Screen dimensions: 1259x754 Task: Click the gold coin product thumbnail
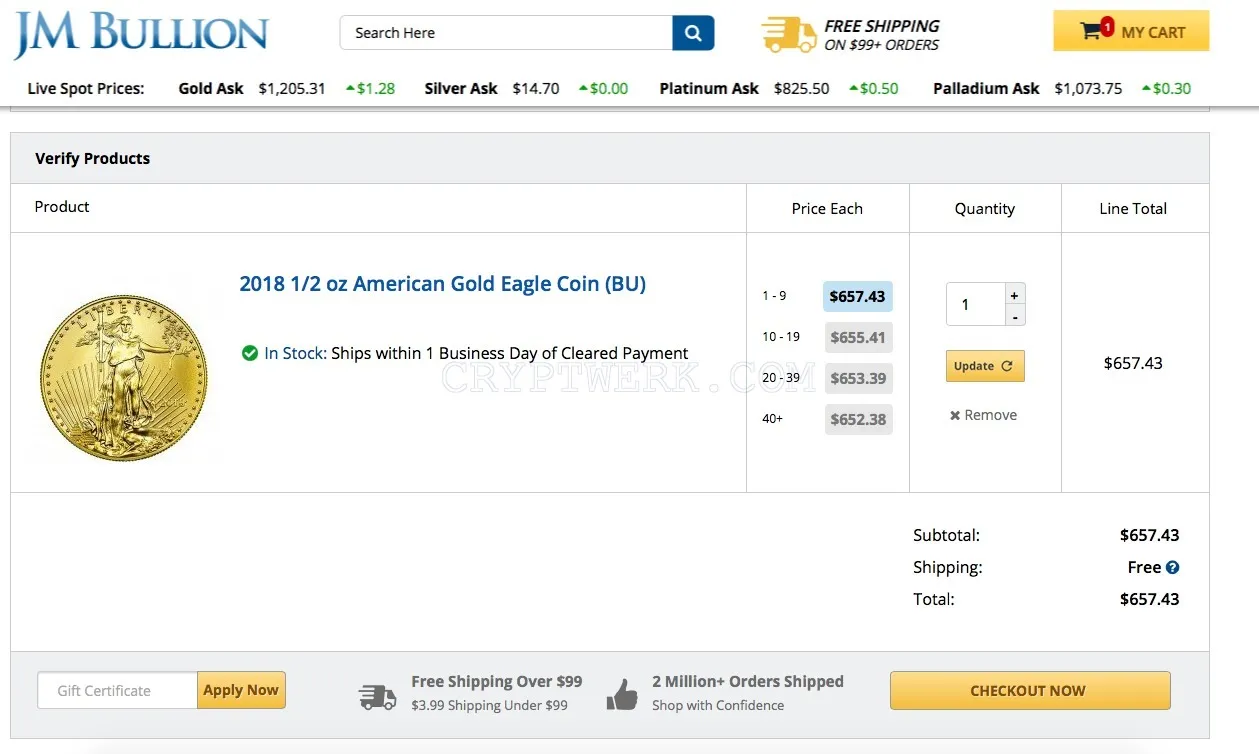point(124,378)
